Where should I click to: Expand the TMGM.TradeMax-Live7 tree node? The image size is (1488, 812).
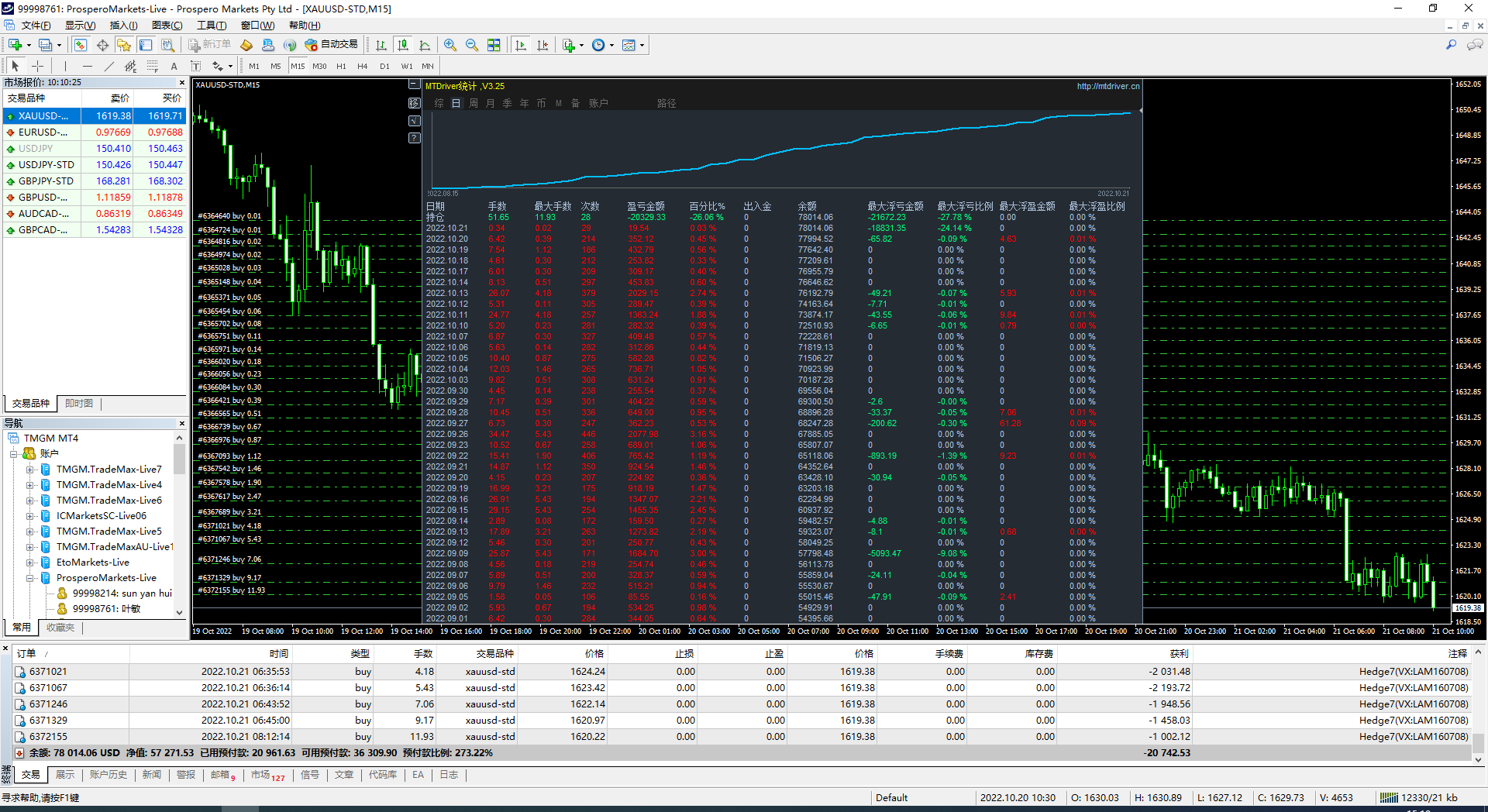pyautogui.click(x=29, y=470)
